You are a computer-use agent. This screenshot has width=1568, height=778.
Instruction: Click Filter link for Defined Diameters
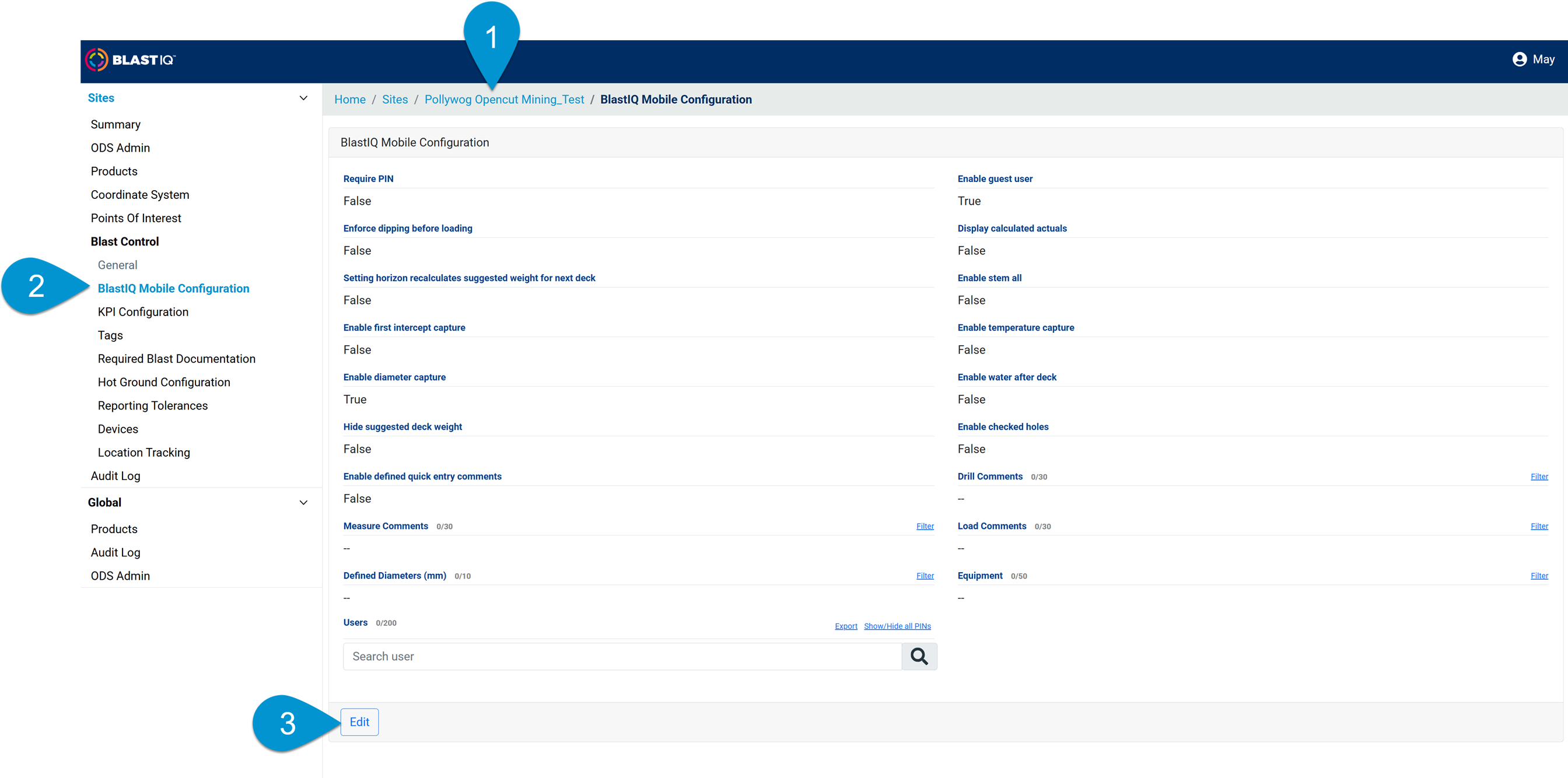[925, 575]
